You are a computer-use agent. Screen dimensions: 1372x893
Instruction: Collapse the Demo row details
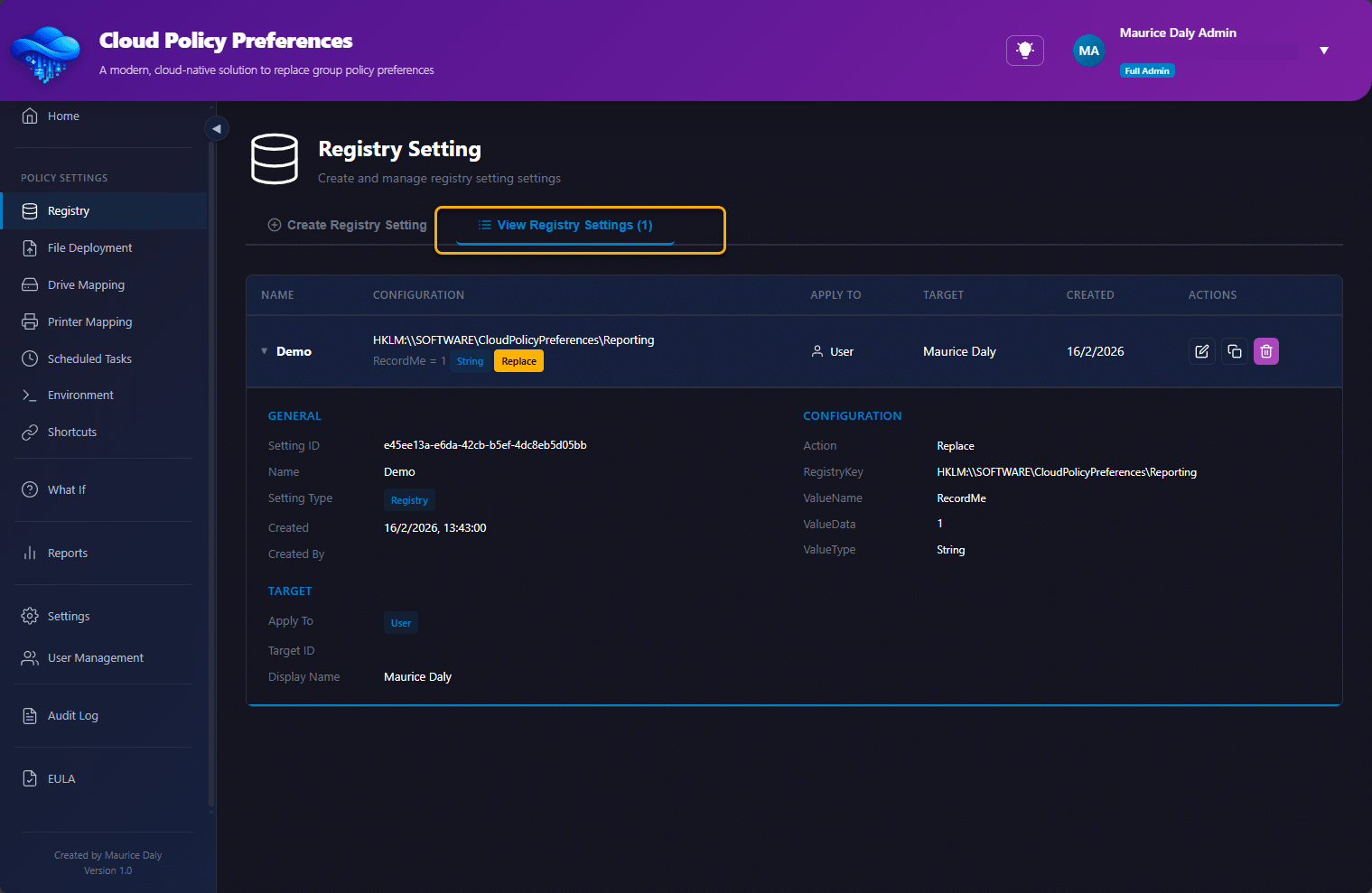[265, 351]
